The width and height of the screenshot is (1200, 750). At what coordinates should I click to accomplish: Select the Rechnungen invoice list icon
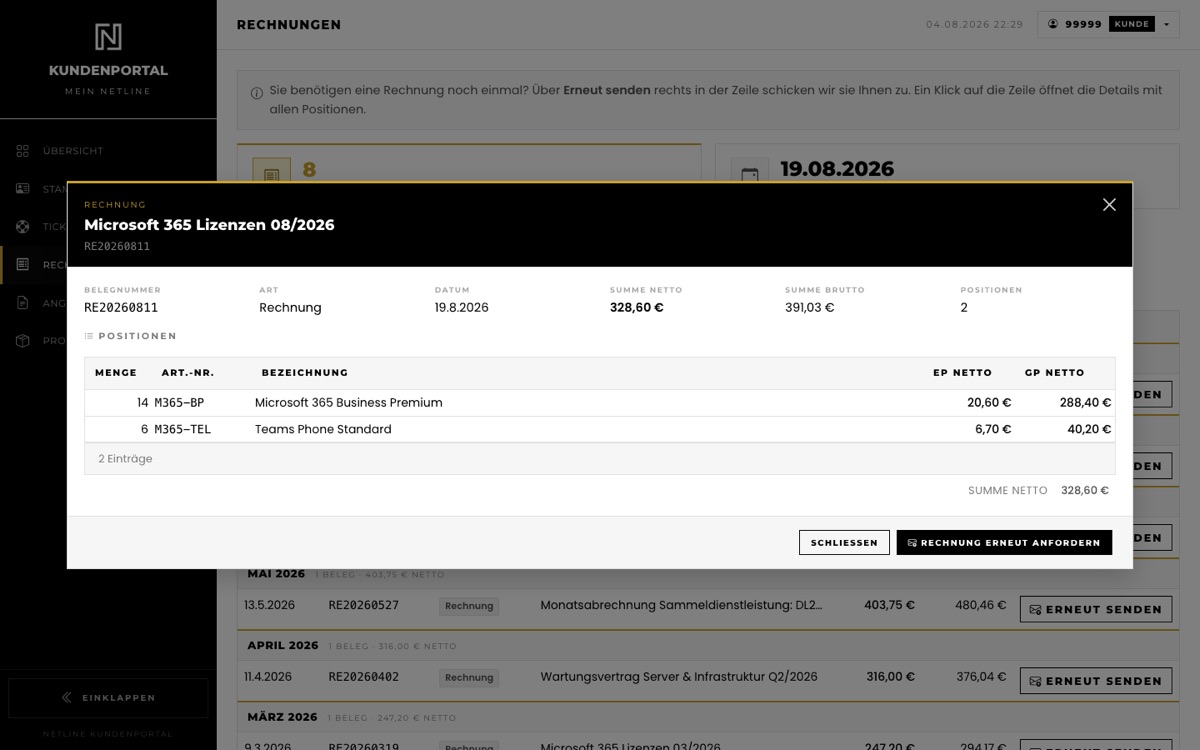(x=23, y=265)
